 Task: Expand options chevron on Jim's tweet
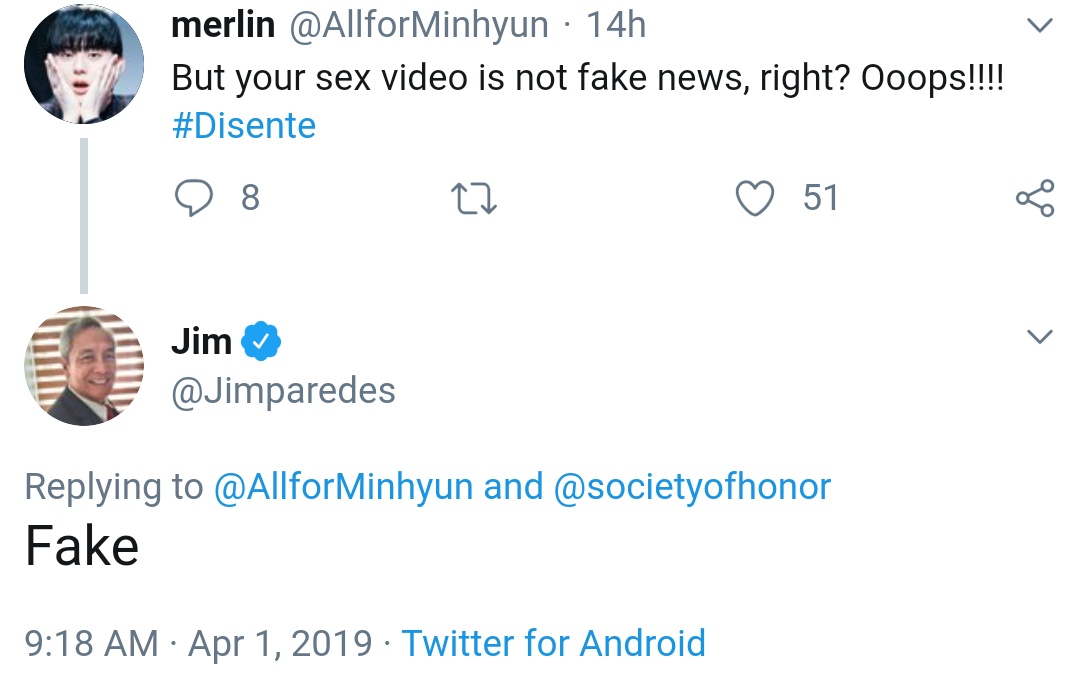point(1040,338)
